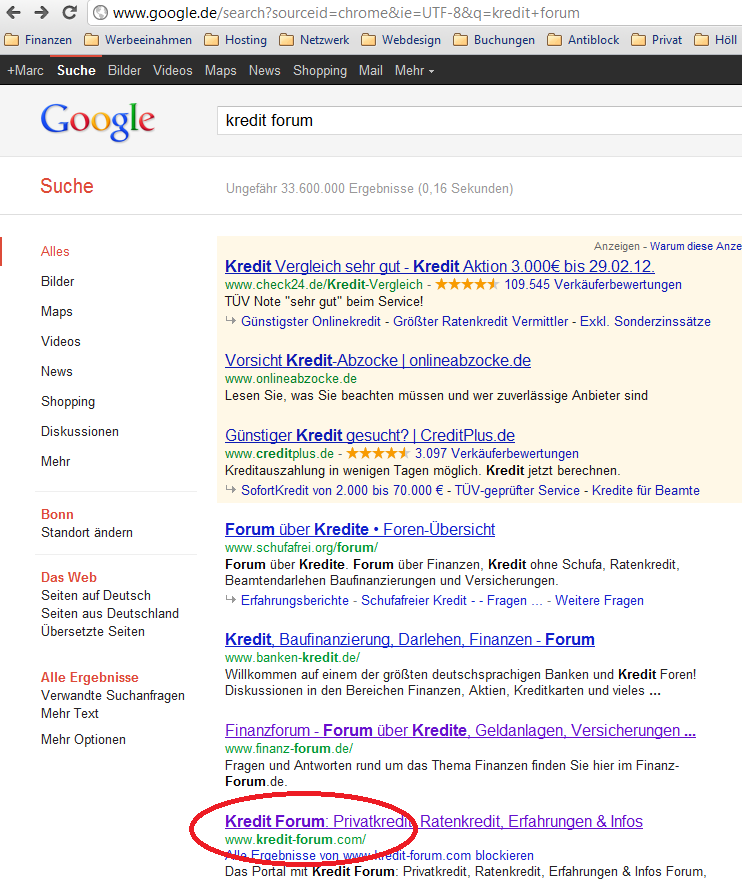Filter results by Videos in the sidebar
The image size is (742, 882).
tap(61, 341)
